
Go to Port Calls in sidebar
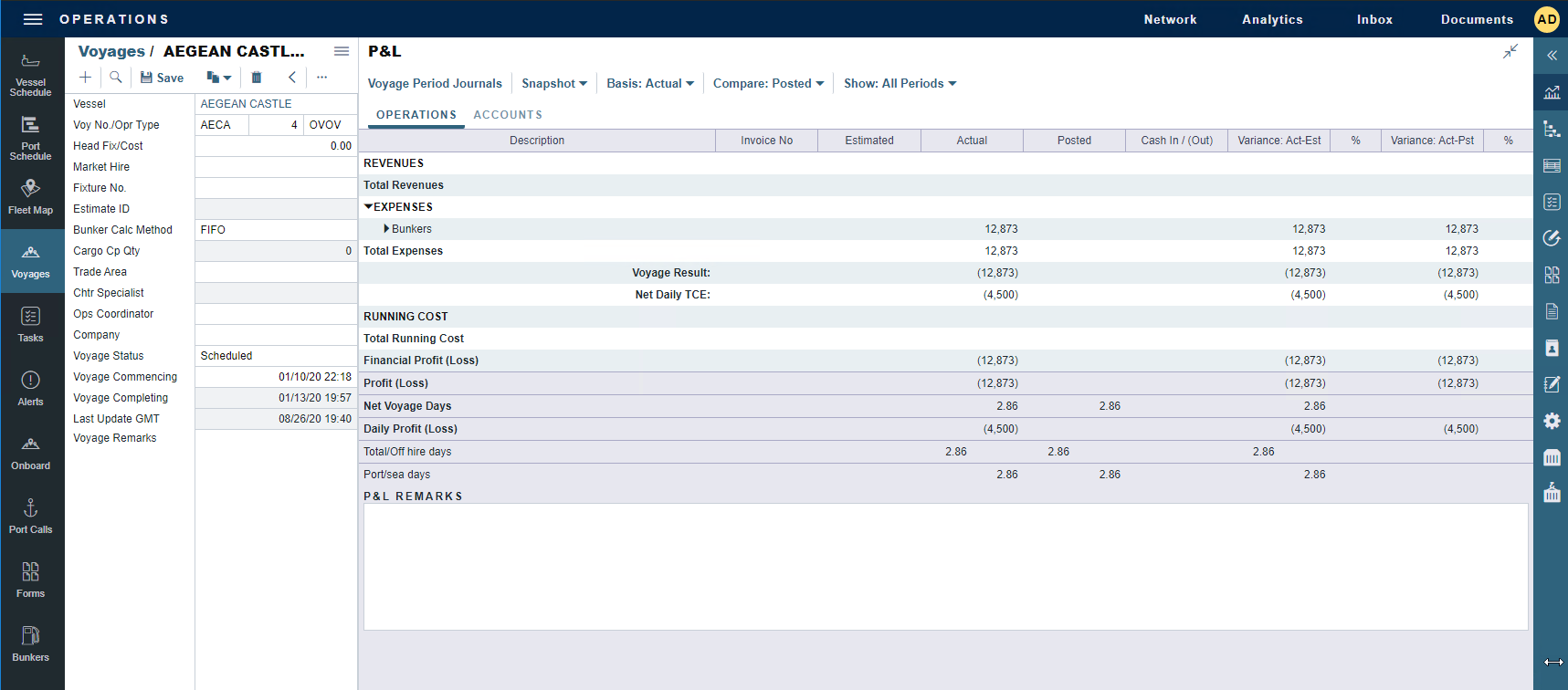[30, 516]
